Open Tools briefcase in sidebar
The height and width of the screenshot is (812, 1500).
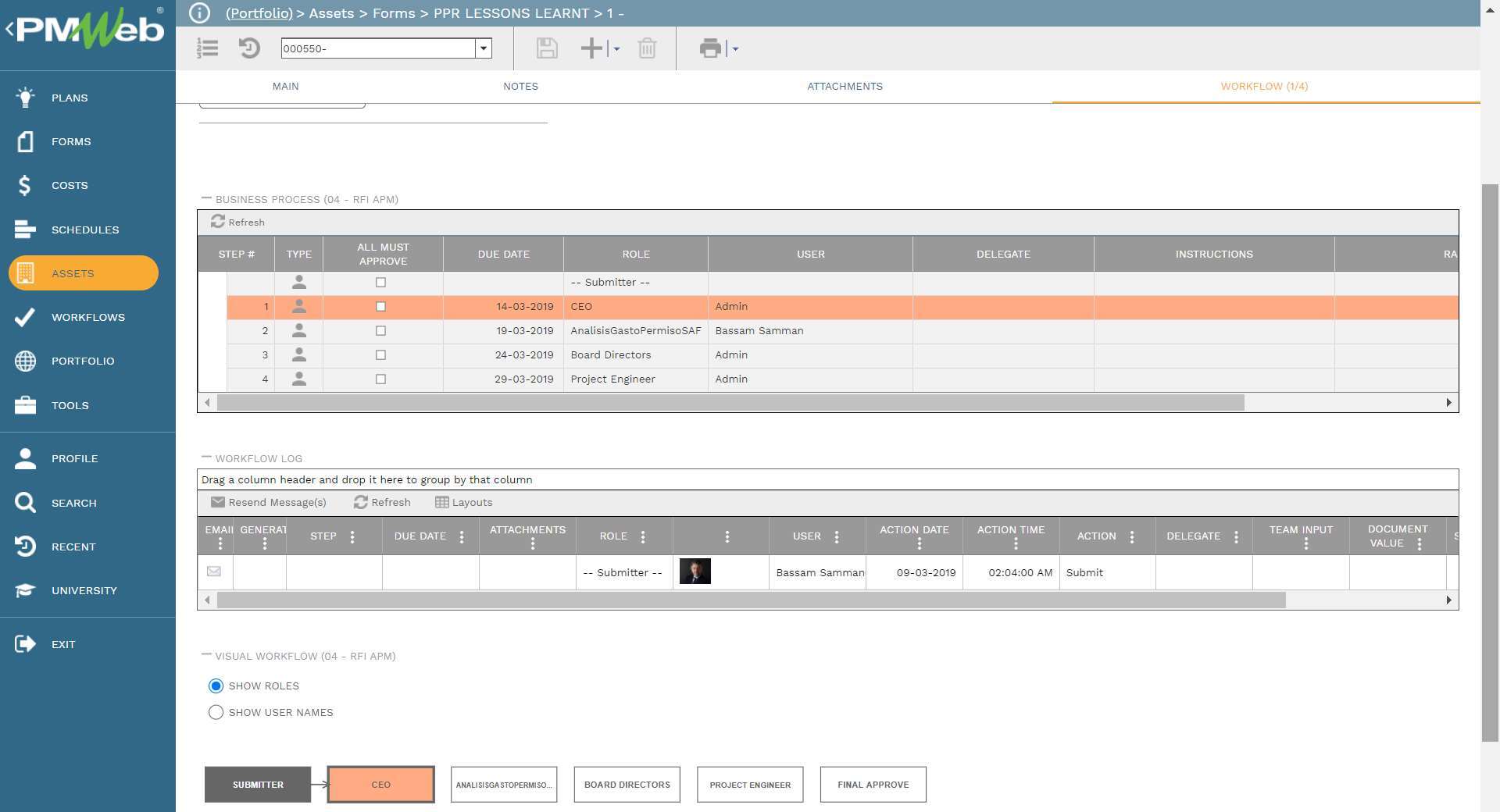(25, 405)
